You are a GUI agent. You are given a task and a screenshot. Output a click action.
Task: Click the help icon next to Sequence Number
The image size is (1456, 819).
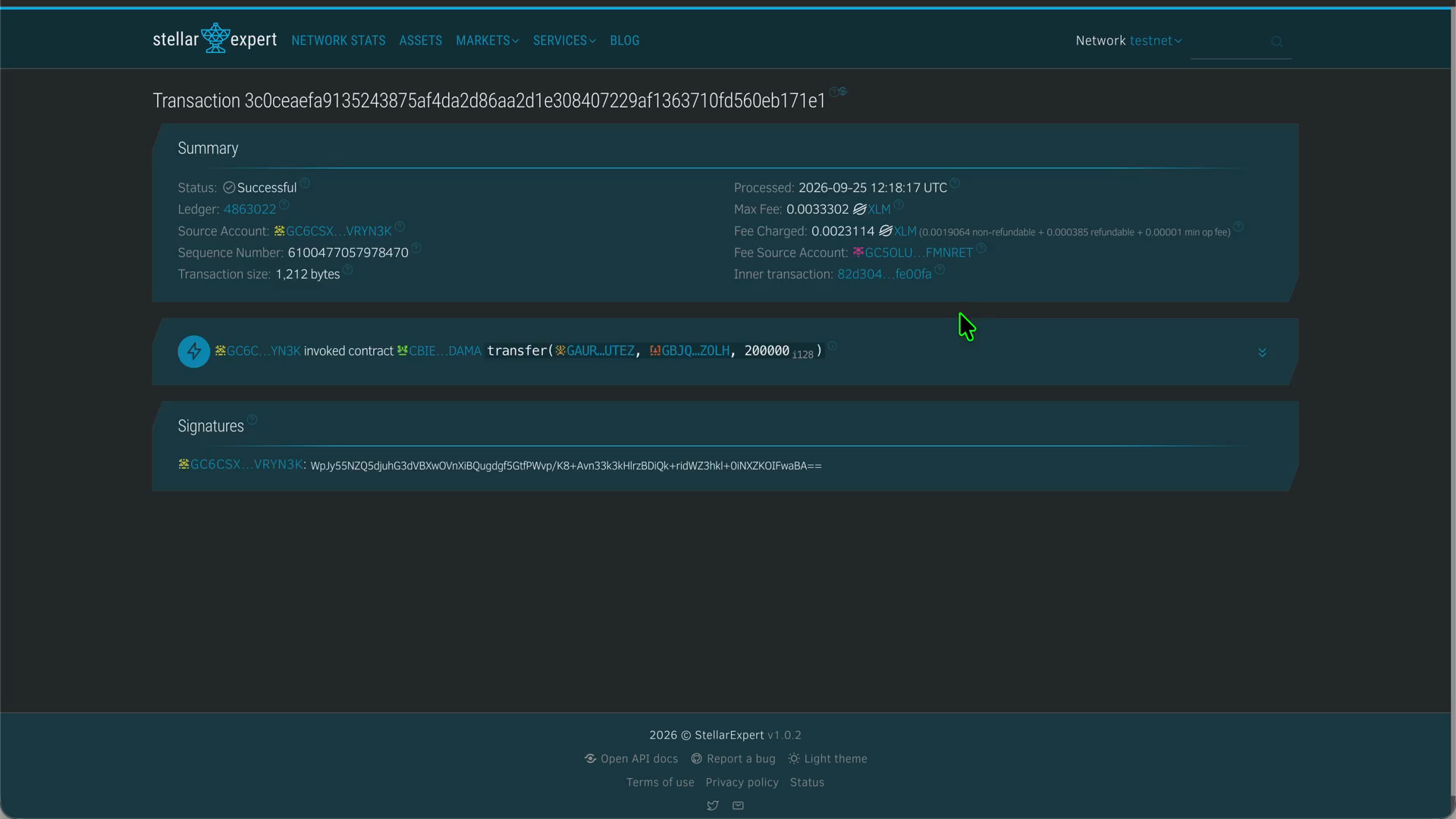coord(416,248)
